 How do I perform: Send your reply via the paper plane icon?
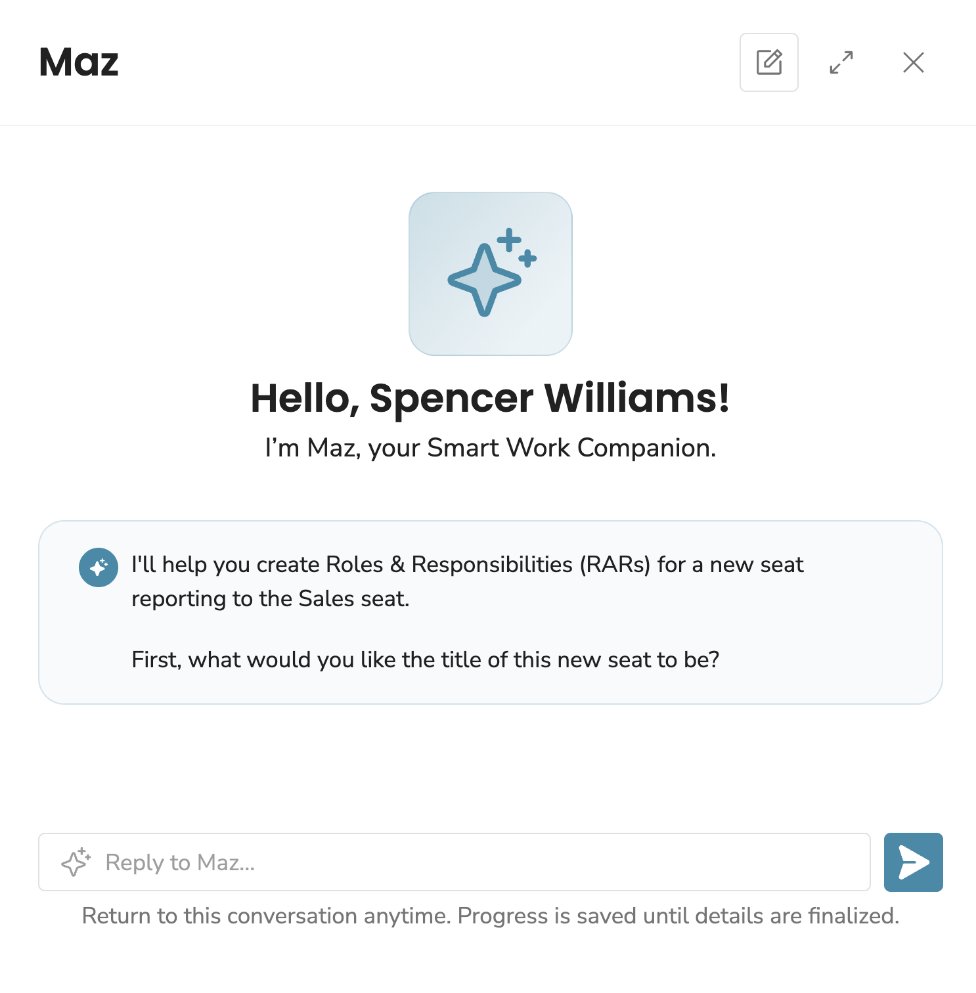pos(913,862)
